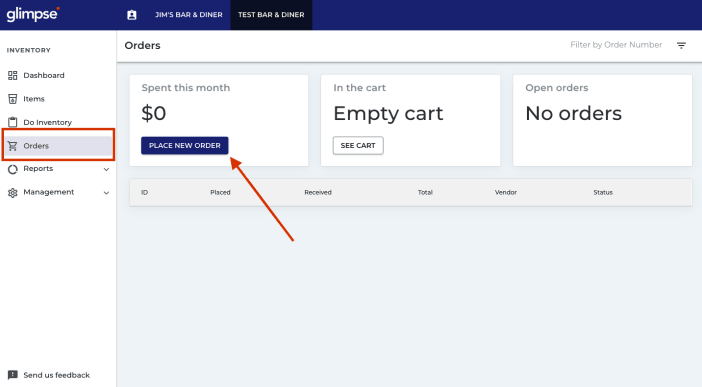The image size is (702, 387).
Task: Select the Test Bar & Diner tab
Action: coord(271,15)
